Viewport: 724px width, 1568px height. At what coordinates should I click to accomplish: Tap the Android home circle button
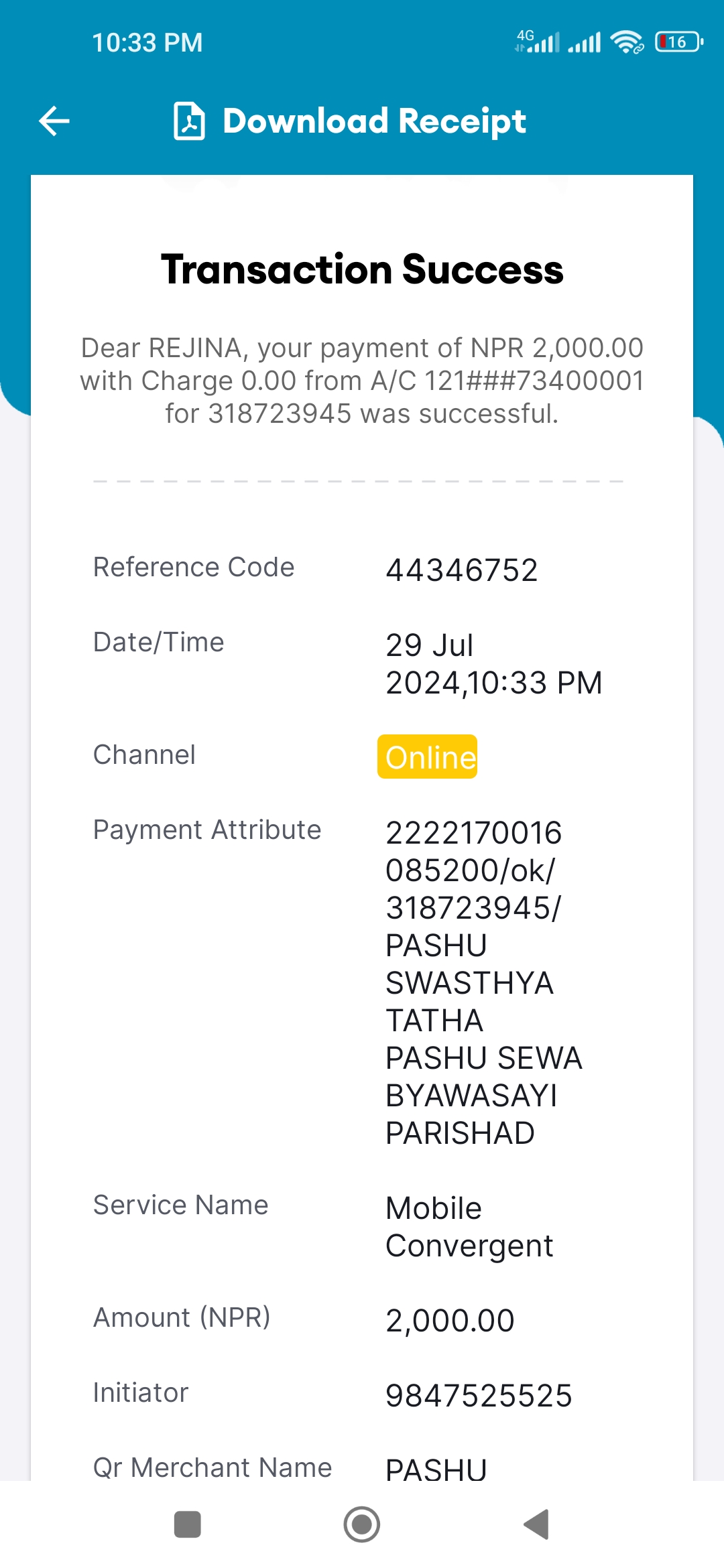pos(362,1524)
